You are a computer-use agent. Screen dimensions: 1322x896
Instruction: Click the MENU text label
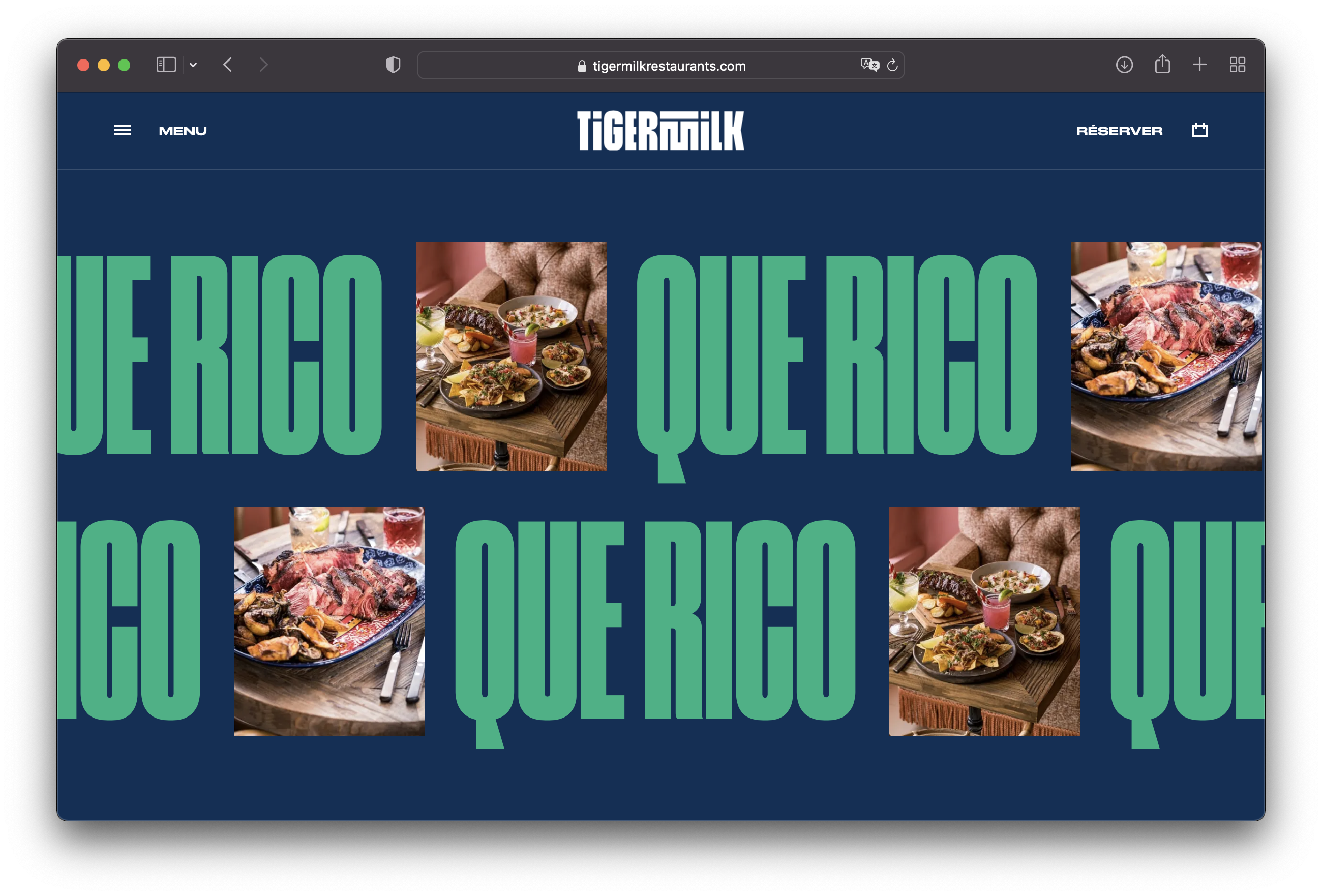click(x=183, y=131)
